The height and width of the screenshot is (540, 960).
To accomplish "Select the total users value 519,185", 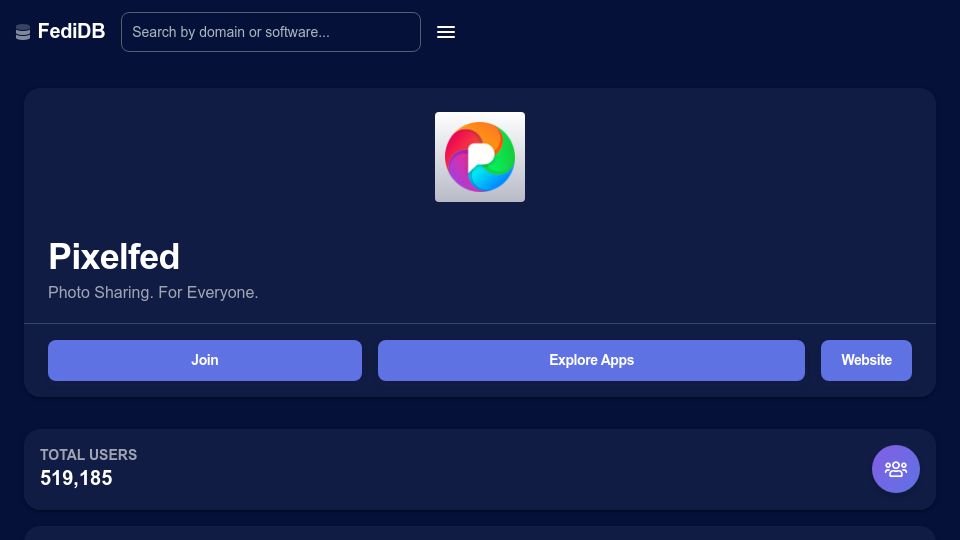I will pos(77,478).
